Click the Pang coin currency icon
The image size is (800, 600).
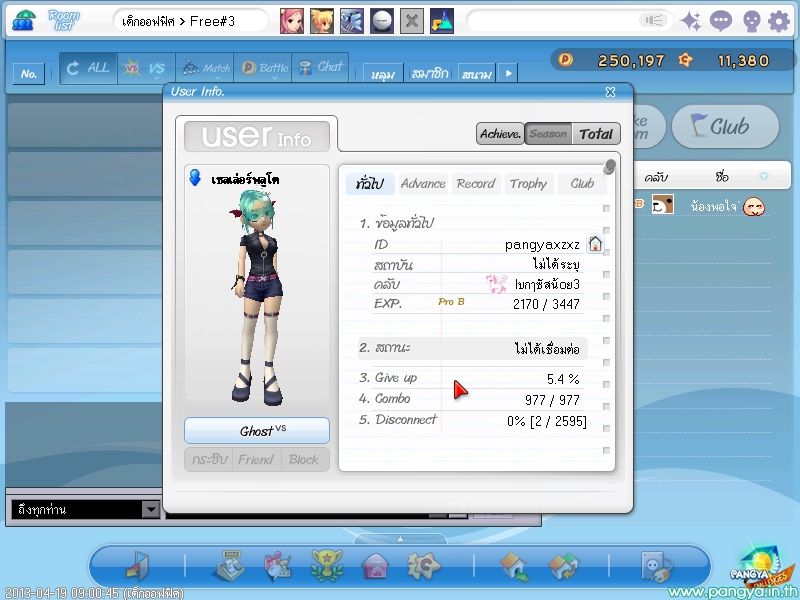tap(565, 60)
